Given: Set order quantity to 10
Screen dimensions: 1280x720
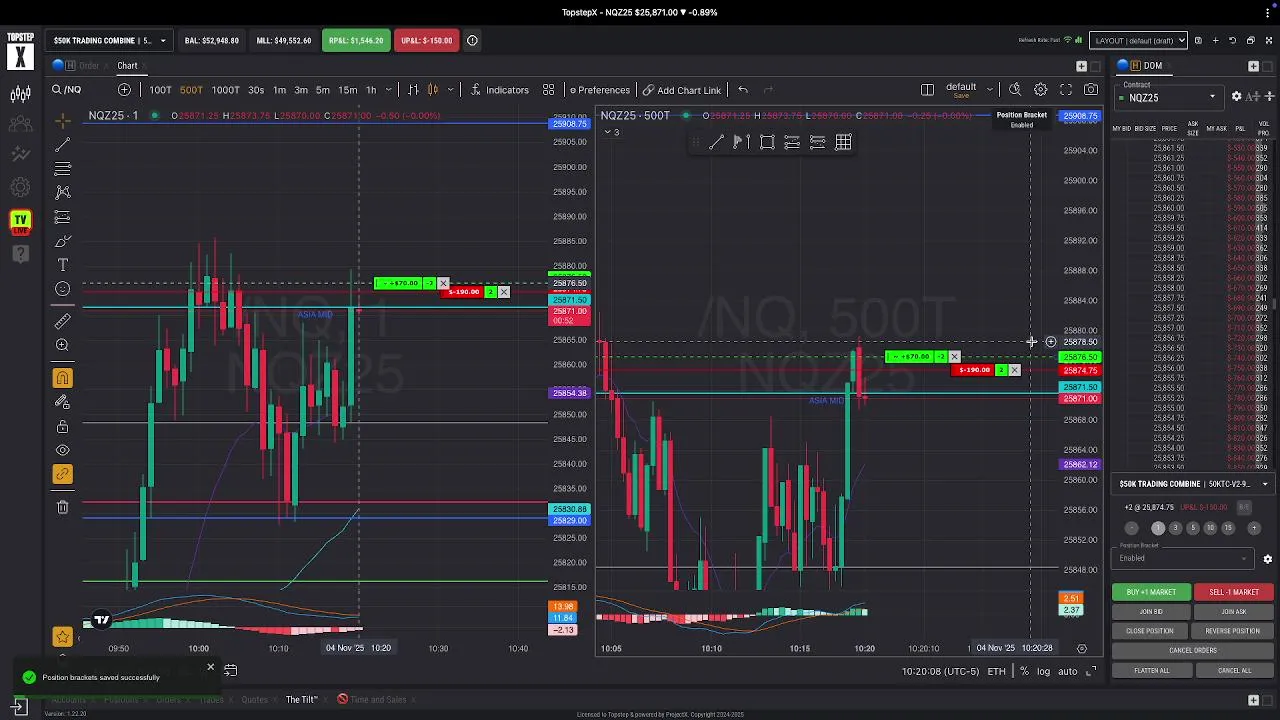Looking at the screenshot, I should (1210, 528).
